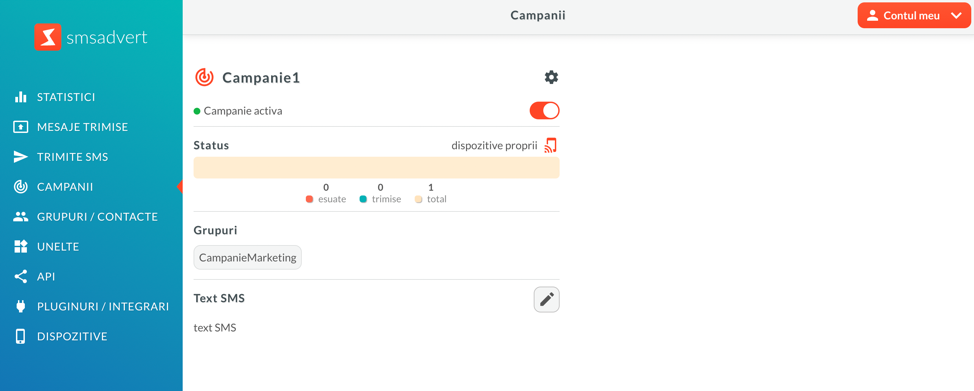
Task: Click the pencil edit icon for Text SMS
Action: click(x=547, y=299)
